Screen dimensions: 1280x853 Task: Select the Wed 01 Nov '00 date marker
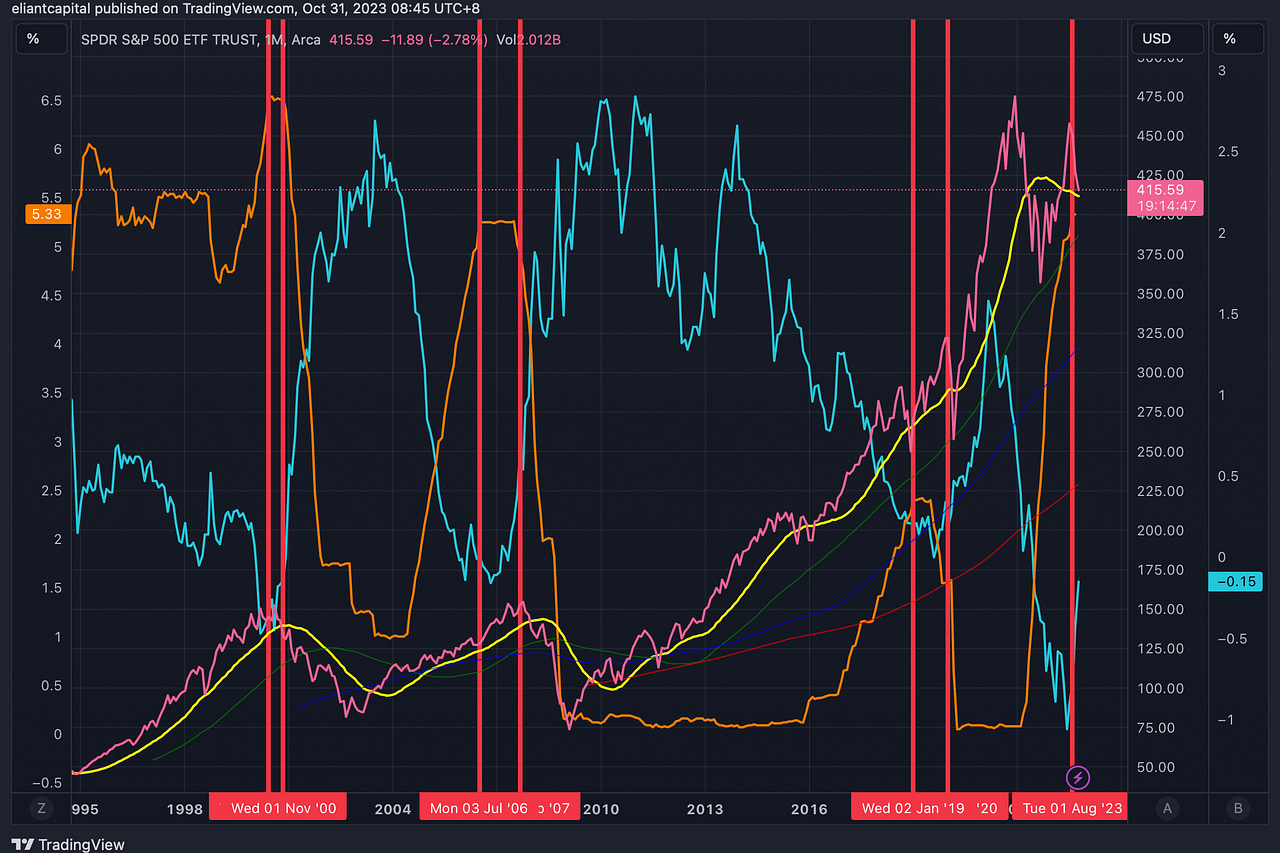pyautogui.click(x=284, y=808)
